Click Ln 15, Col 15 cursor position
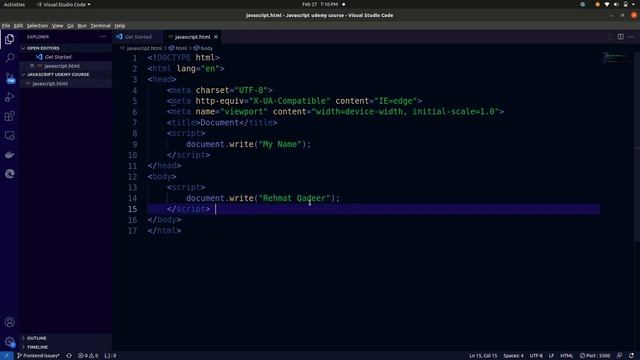The height and width of the screenshot is (360, 640). click(x=483, y=356)
